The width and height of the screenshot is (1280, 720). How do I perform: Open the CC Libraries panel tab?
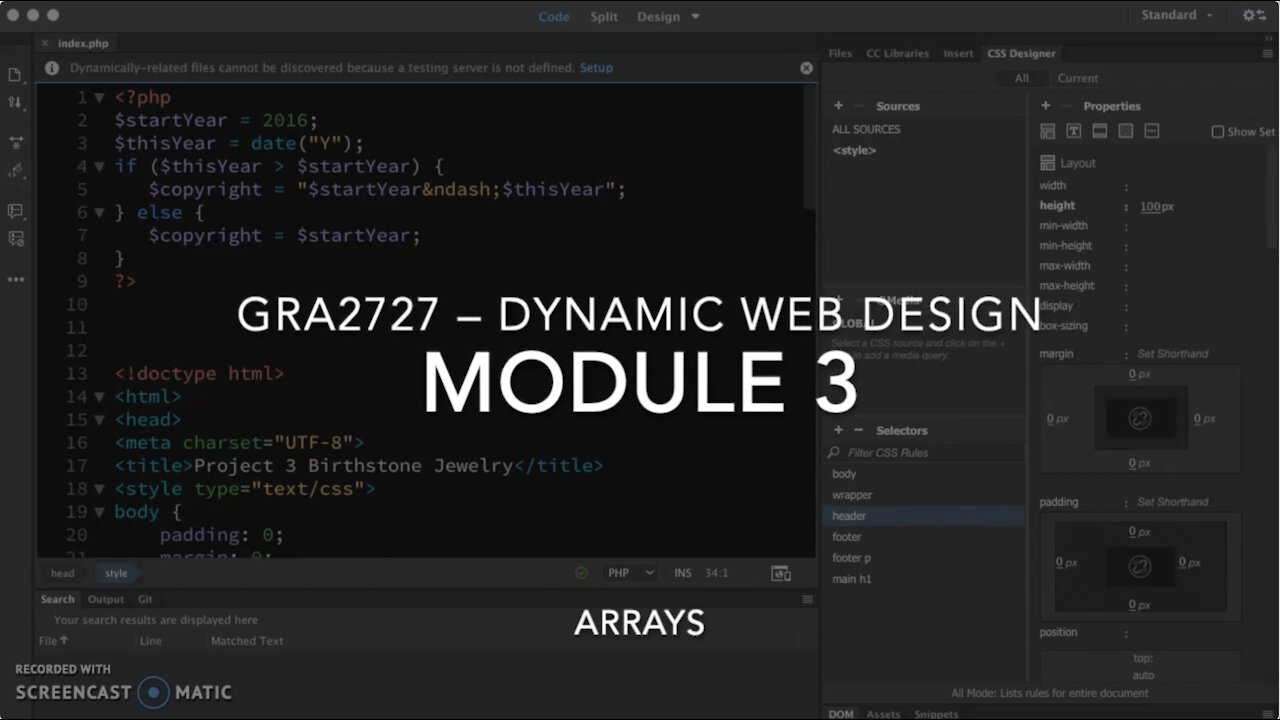point(897,54)
